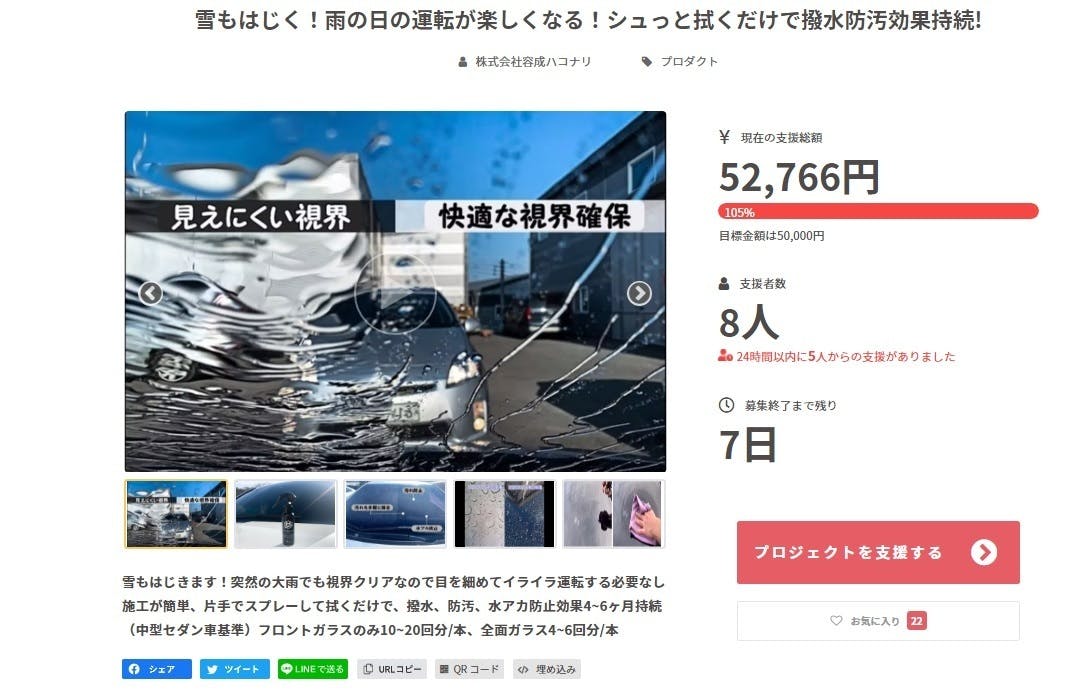Select the first thumbnail of windshield comparison

click(176, 514)
